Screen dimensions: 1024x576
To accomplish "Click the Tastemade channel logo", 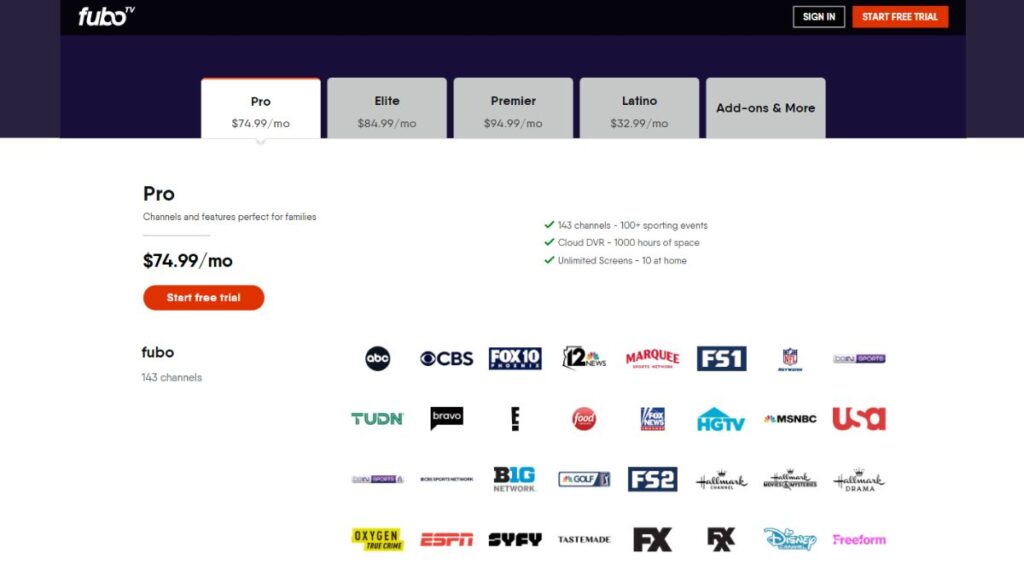I will click(584, 539).
